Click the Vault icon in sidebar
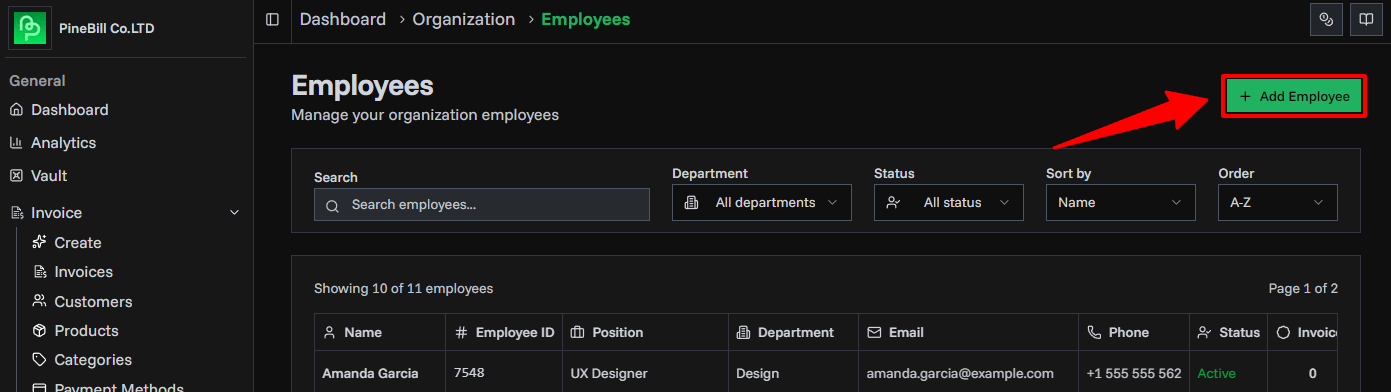Image resolution: width=1391 pixels, height=392 pixels. pos(16,176)
